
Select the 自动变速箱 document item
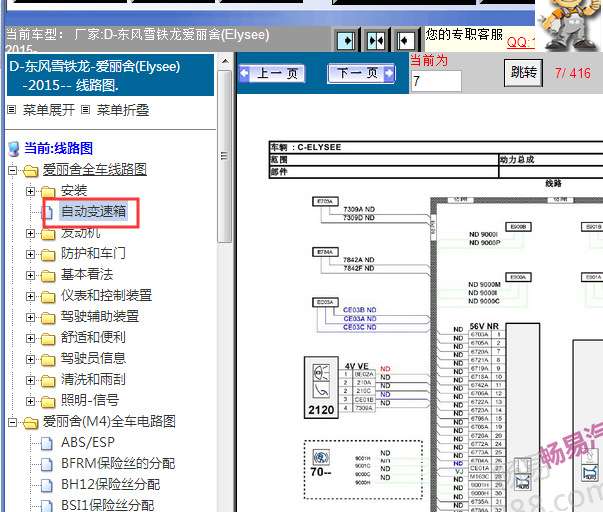pyautogui.click(x=94, y=212)
